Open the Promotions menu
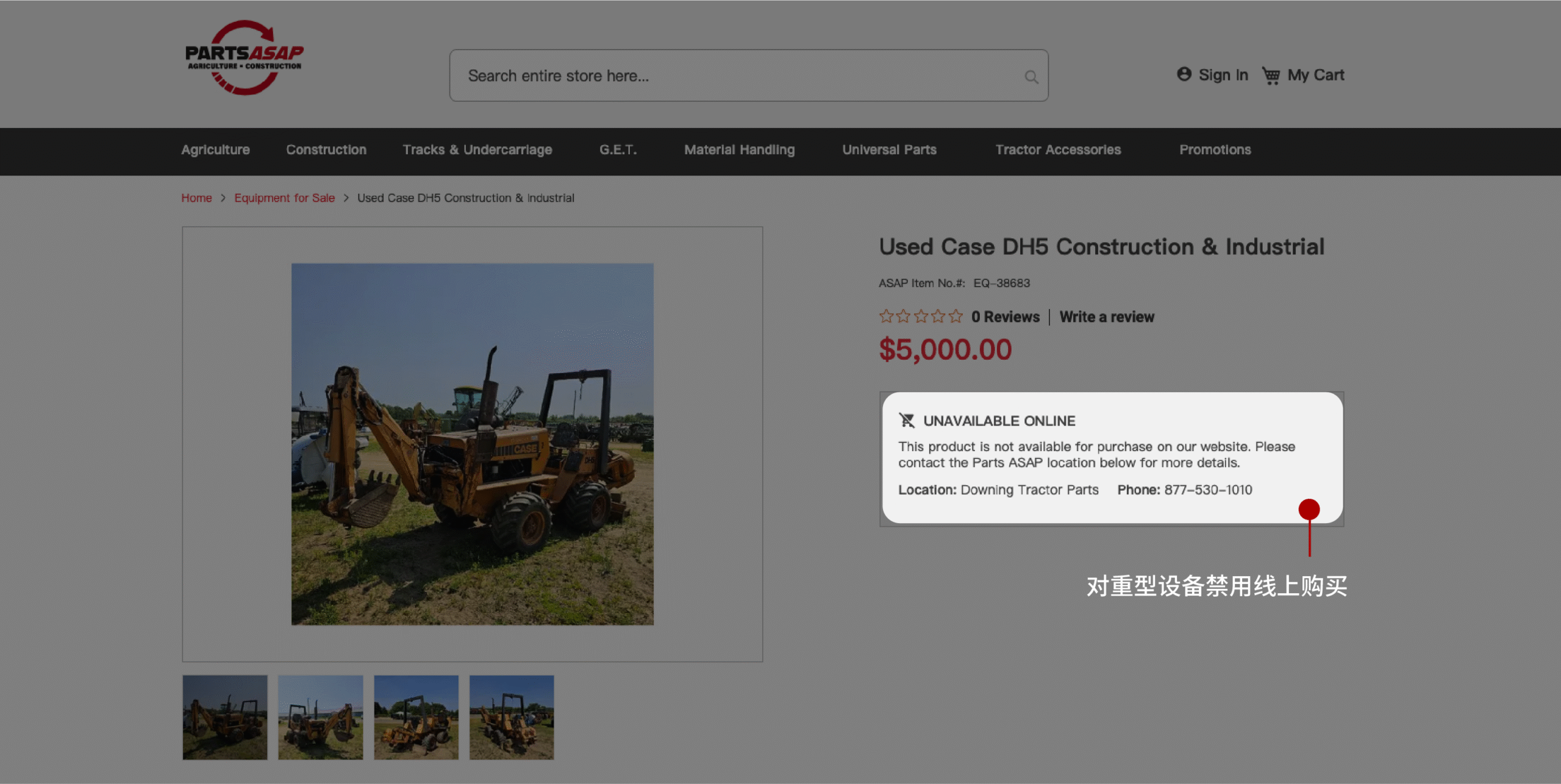The height and width of the screenshot is (784, 1561). pyautogui.click(x=1215, y=150)
